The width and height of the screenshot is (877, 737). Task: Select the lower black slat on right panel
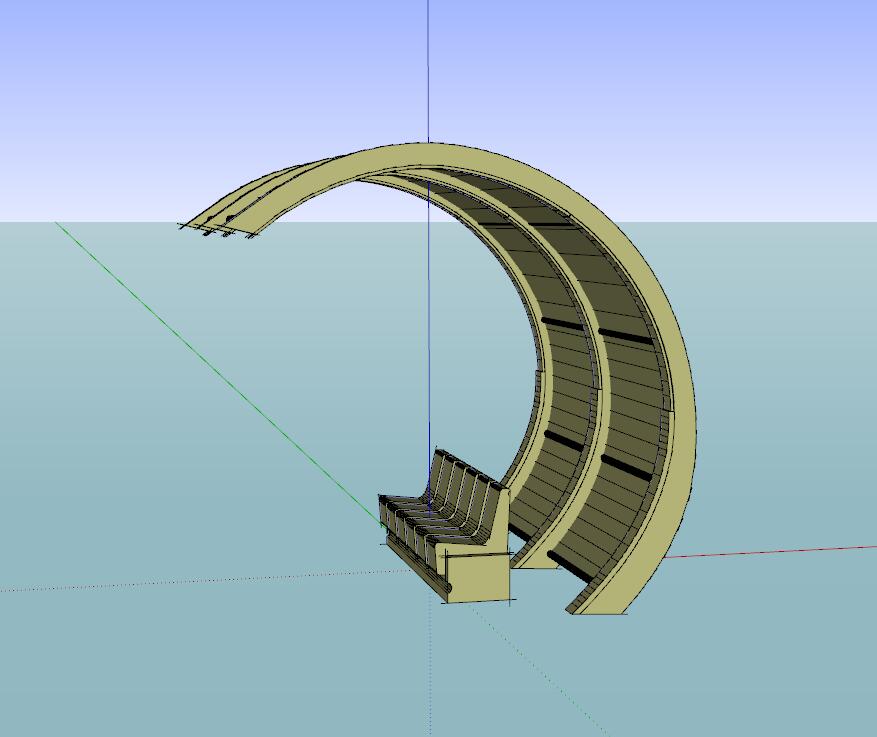(x=624, y=466)
